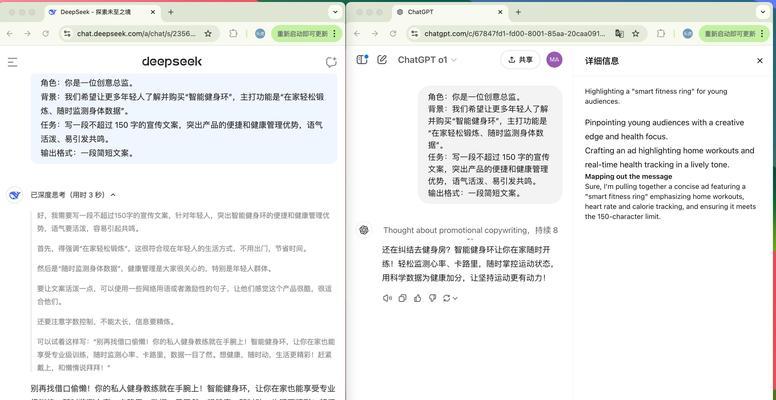Open profile avatar in ChatGPT browser toolbar
Screen dimensions: 776x400
coord(687,34)
